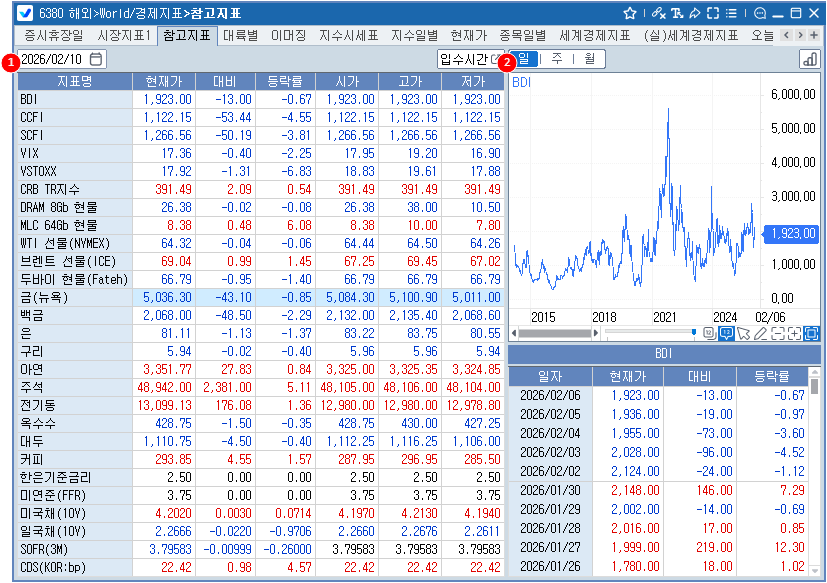Screen dimensions: 827x583
Task: Open the list menu icon in title bar
Action: click(732, 13)
